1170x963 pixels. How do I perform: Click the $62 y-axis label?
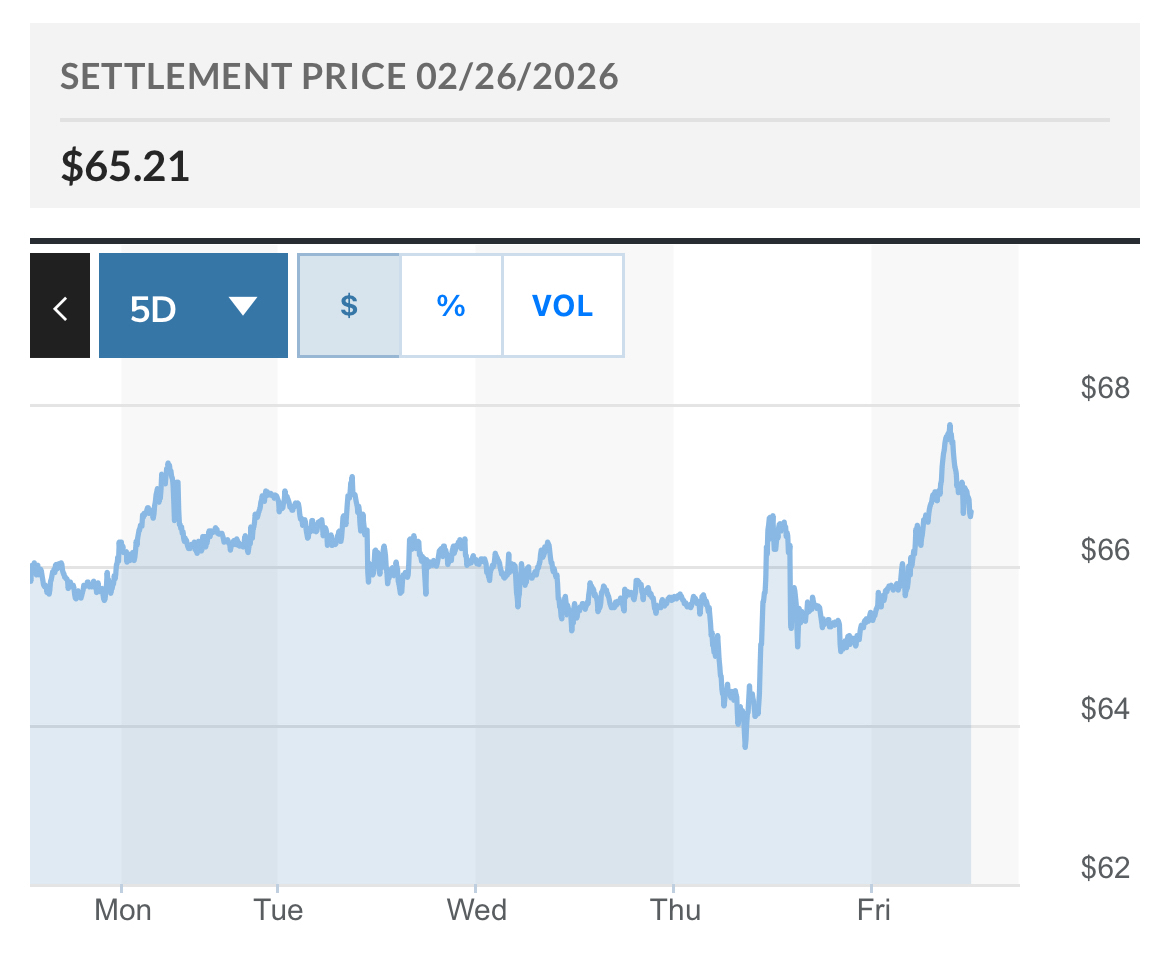[x=1105, y=868]
